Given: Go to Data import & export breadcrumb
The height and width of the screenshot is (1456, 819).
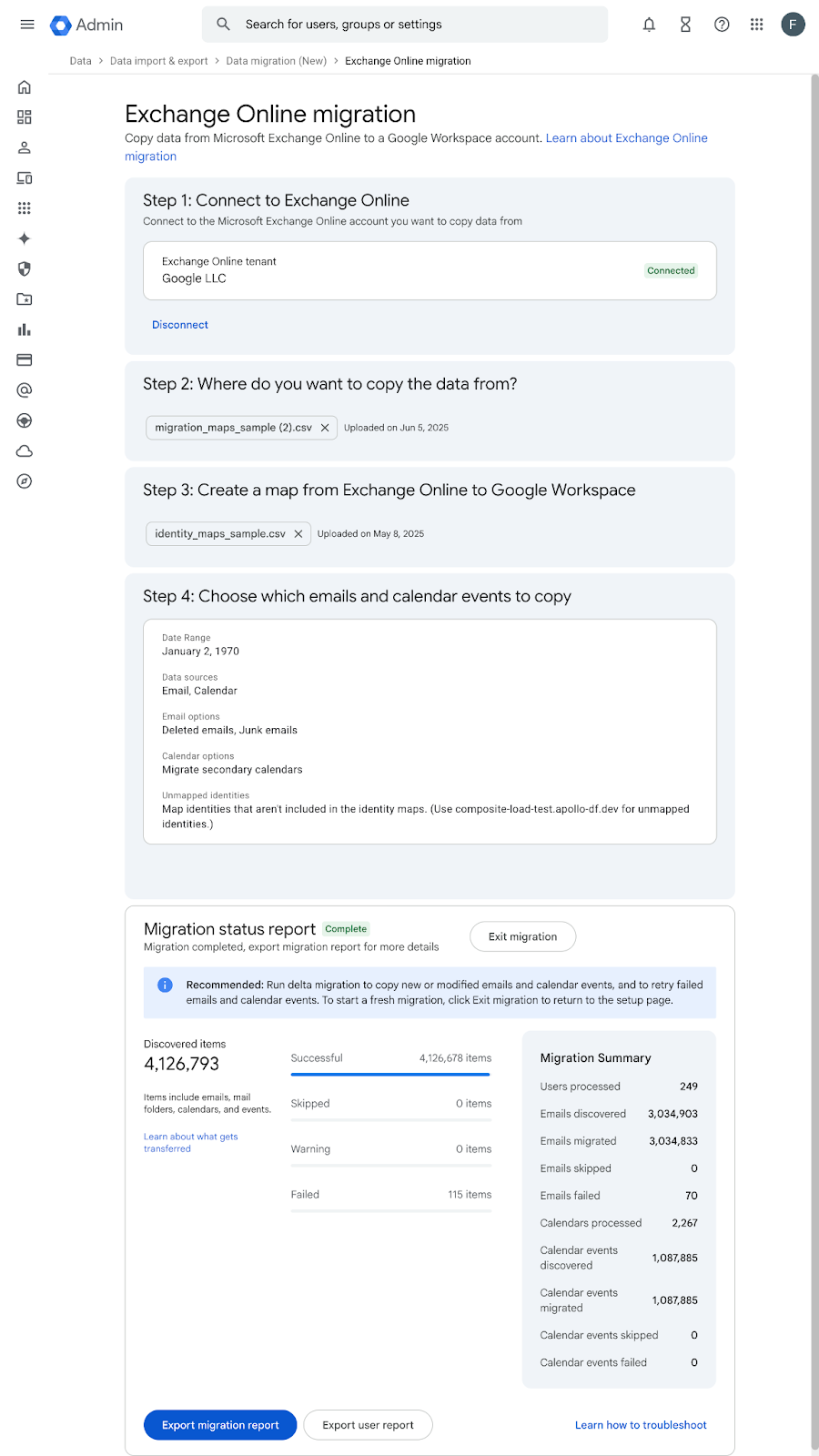Looking at the screenshot, I should (x=159, y=61).
